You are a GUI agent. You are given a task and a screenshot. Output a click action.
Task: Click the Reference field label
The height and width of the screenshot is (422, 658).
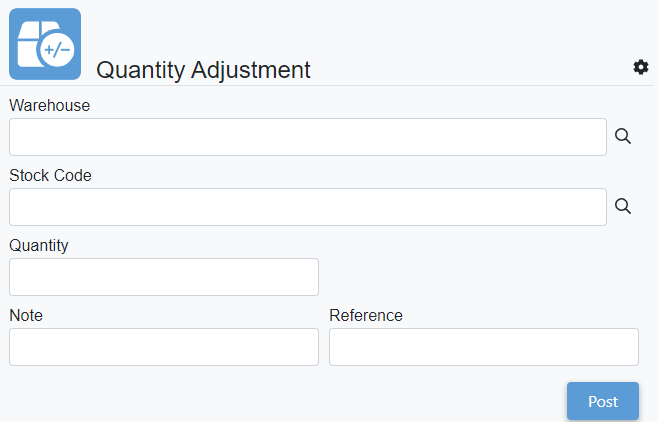pos(366,315)
